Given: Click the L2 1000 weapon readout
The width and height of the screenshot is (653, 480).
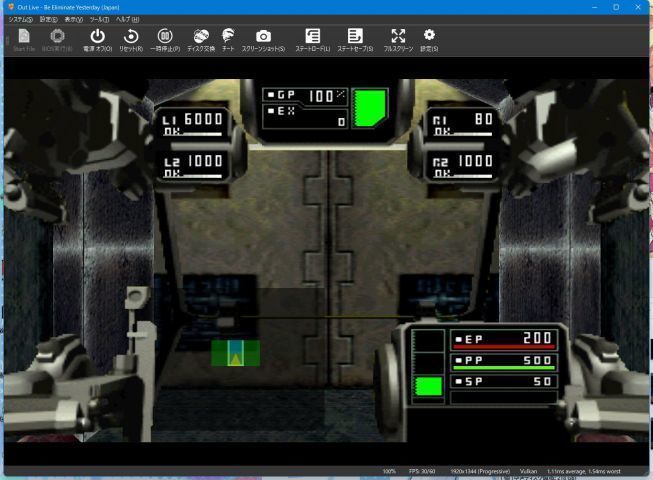Looking at the screenshot, I should [192, 166].
